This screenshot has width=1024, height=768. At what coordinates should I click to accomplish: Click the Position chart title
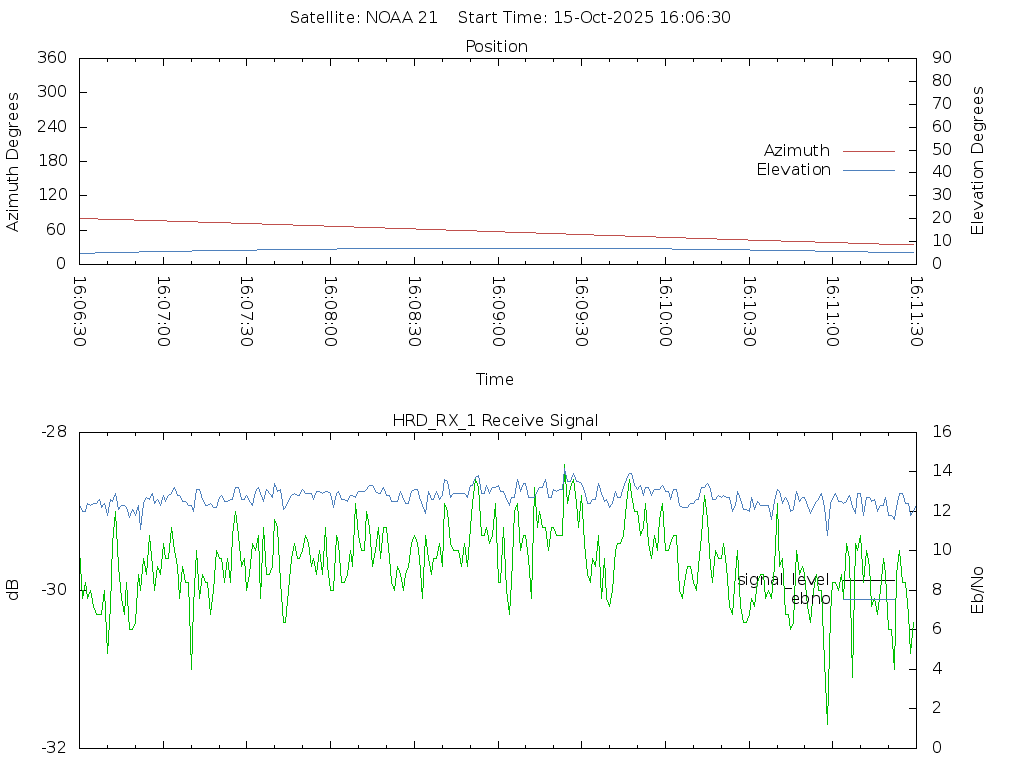click(497, 47)
